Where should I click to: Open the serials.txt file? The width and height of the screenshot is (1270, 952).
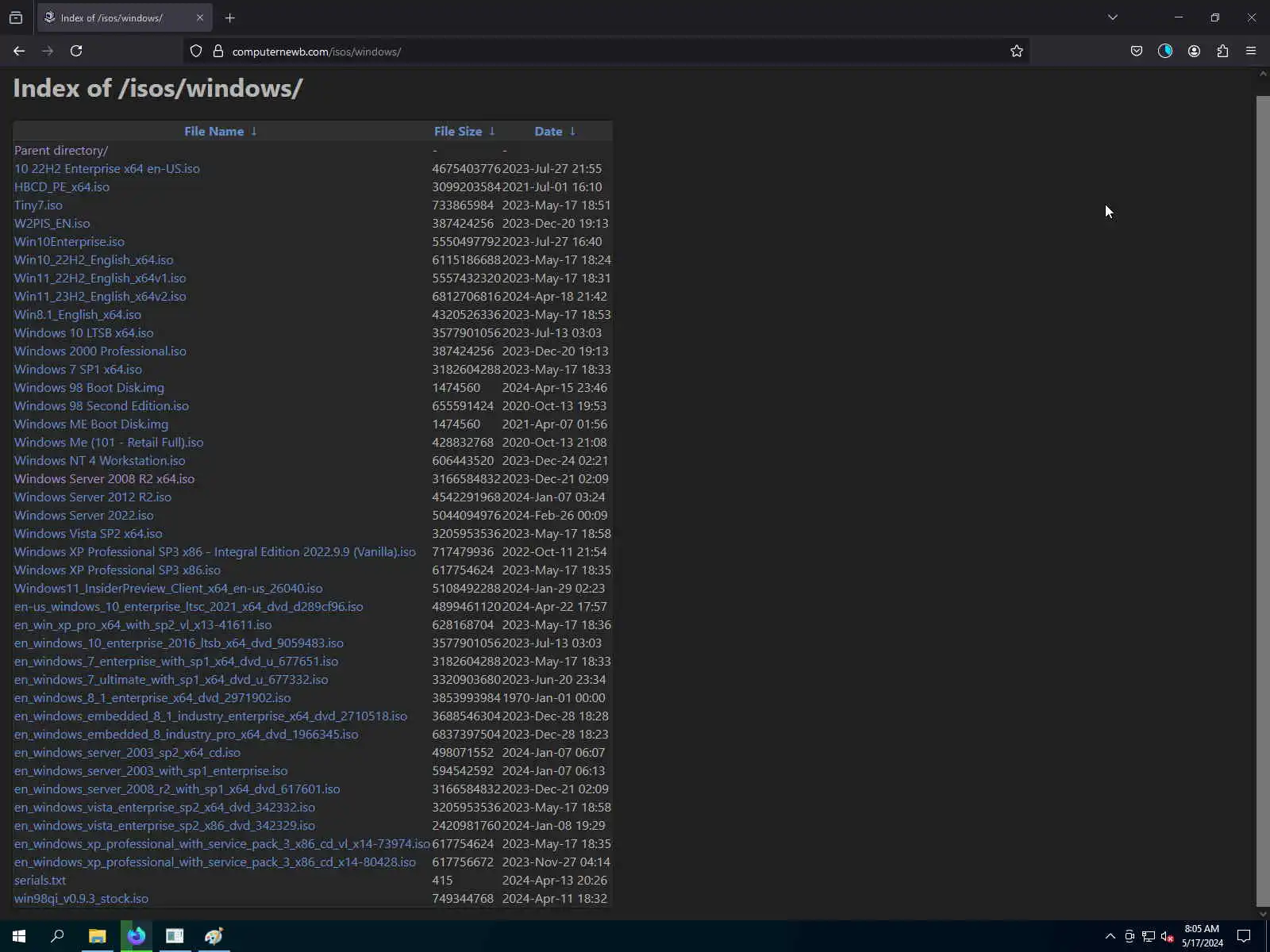coord(40,881)
